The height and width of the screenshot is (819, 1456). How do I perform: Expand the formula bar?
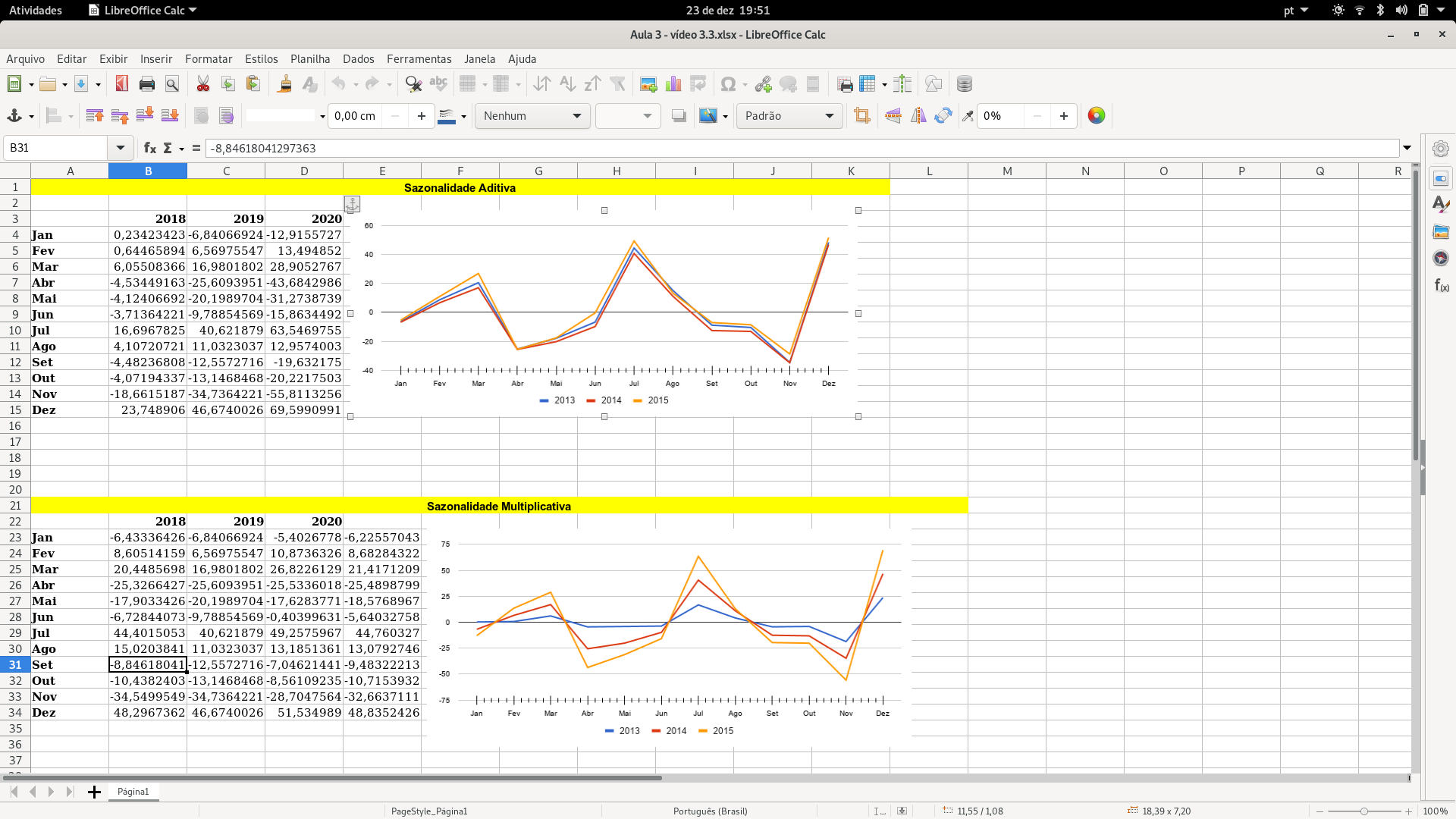(x=1407, y=148)
